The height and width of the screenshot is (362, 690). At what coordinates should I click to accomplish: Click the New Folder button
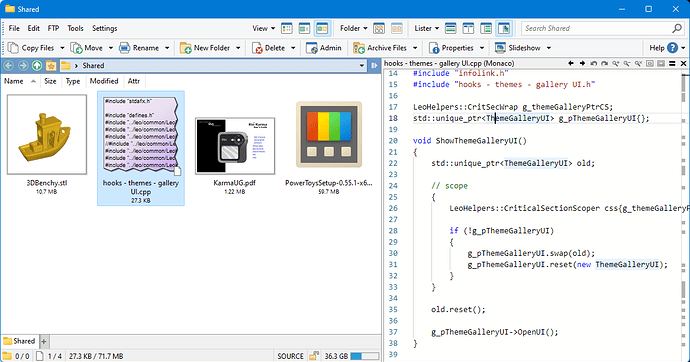pos(205,48)
